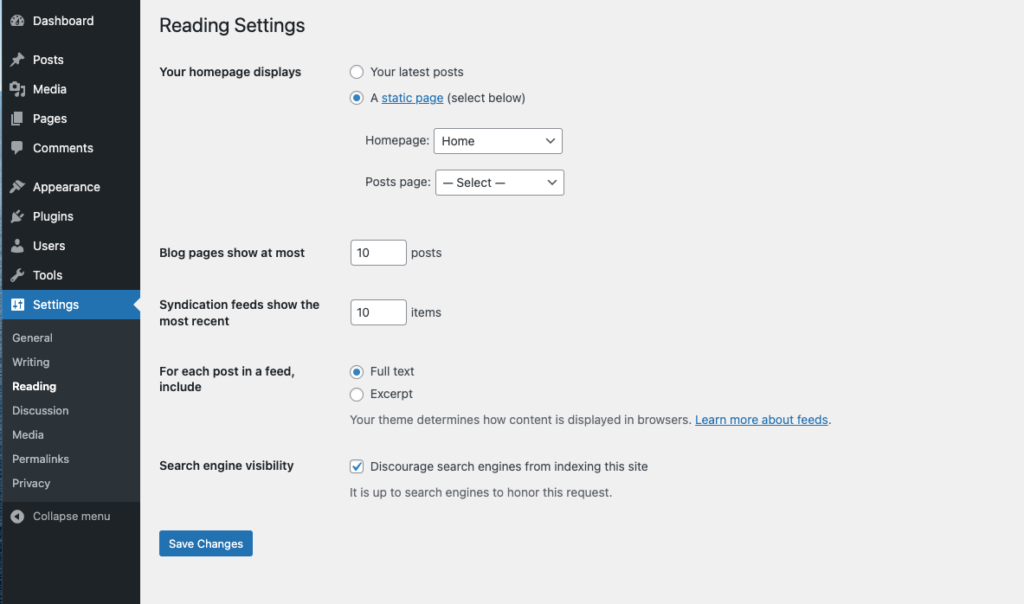Click the Blog pages show at most field
The height and width of the screenshot is (604, 1024).
pyautogui.click(x=378, y=252)
